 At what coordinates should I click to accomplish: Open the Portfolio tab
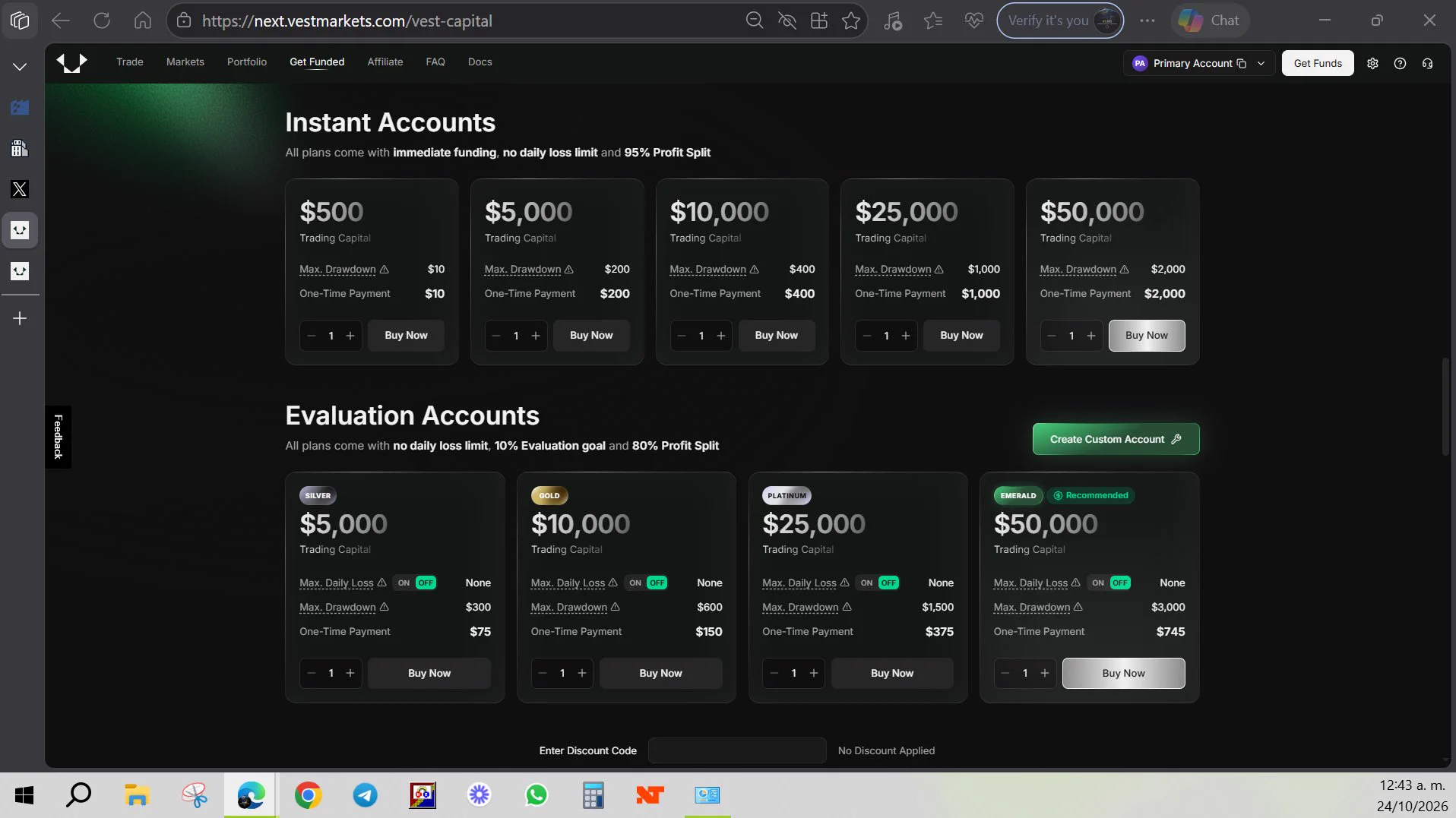tap(247, 62)
